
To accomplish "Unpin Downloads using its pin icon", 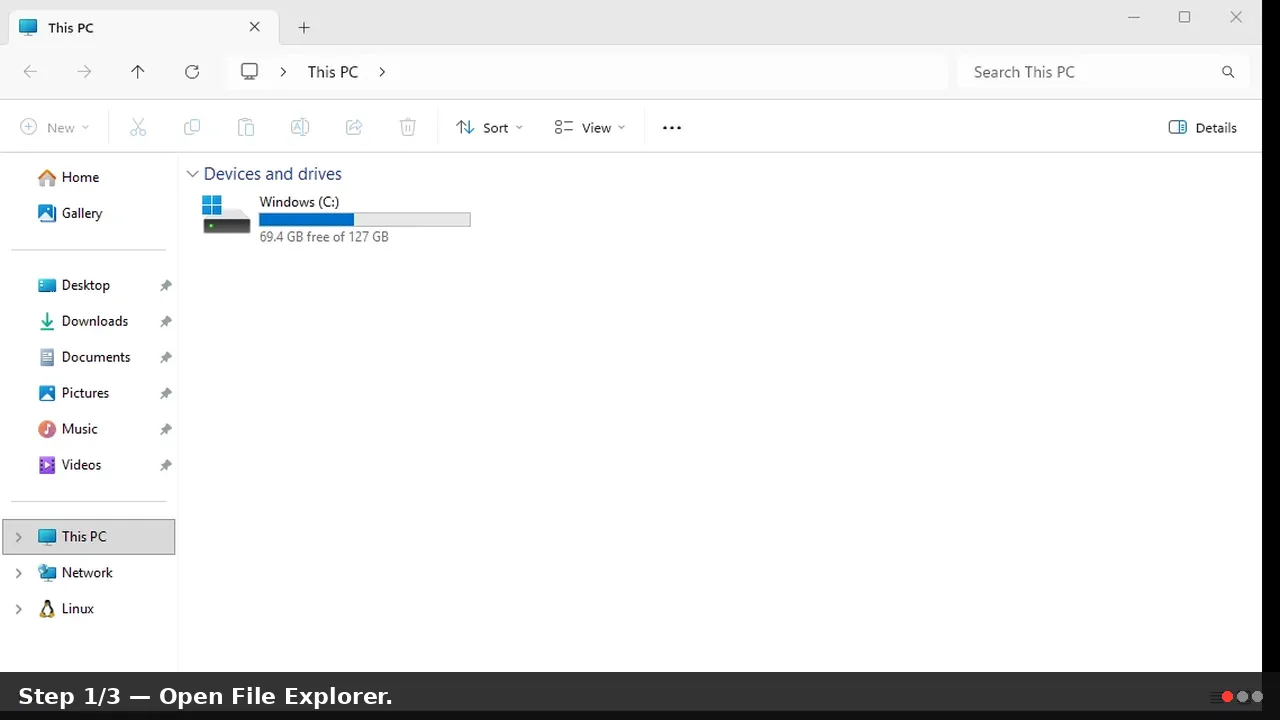I will [166, 321].
